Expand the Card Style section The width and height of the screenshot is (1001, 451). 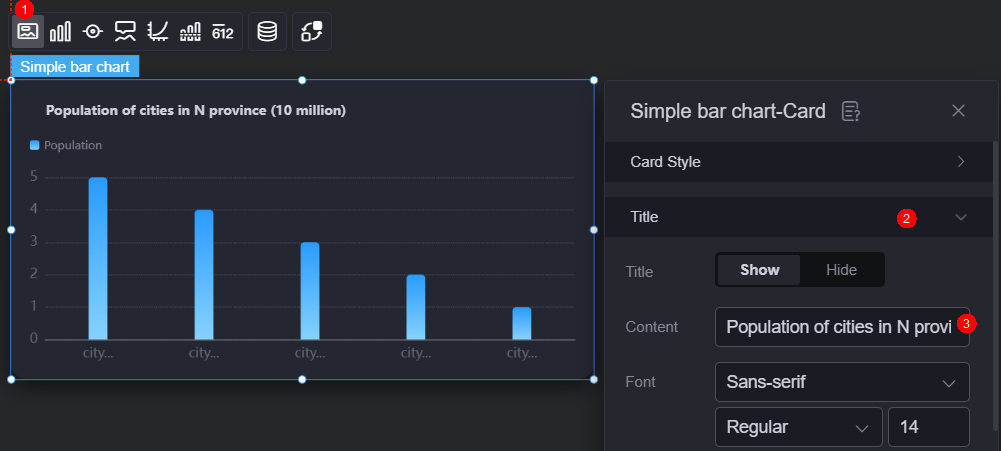tap(799, 162)
